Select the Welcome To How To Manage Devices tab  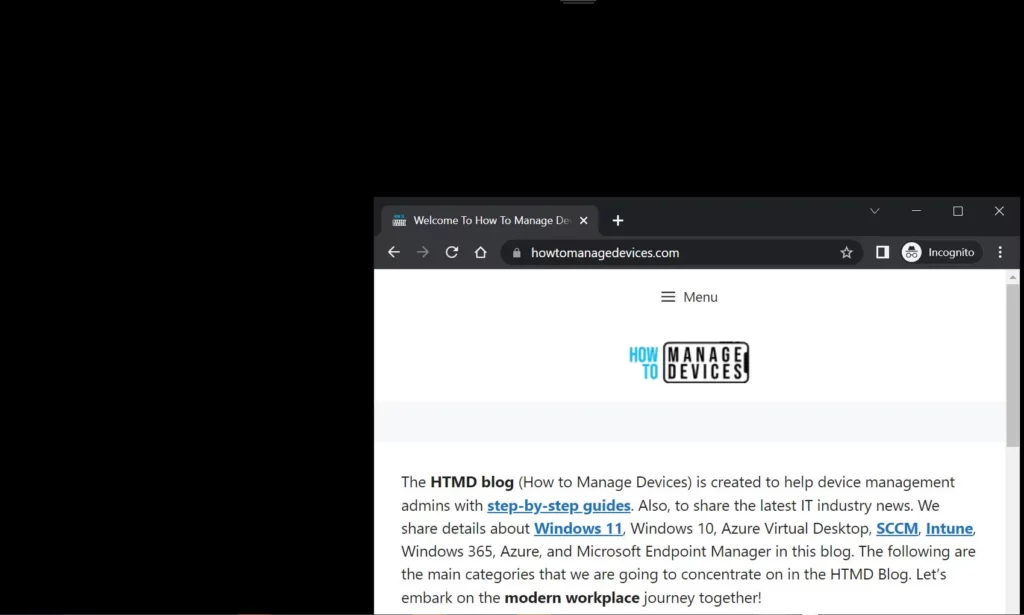(x=489, y=221)
